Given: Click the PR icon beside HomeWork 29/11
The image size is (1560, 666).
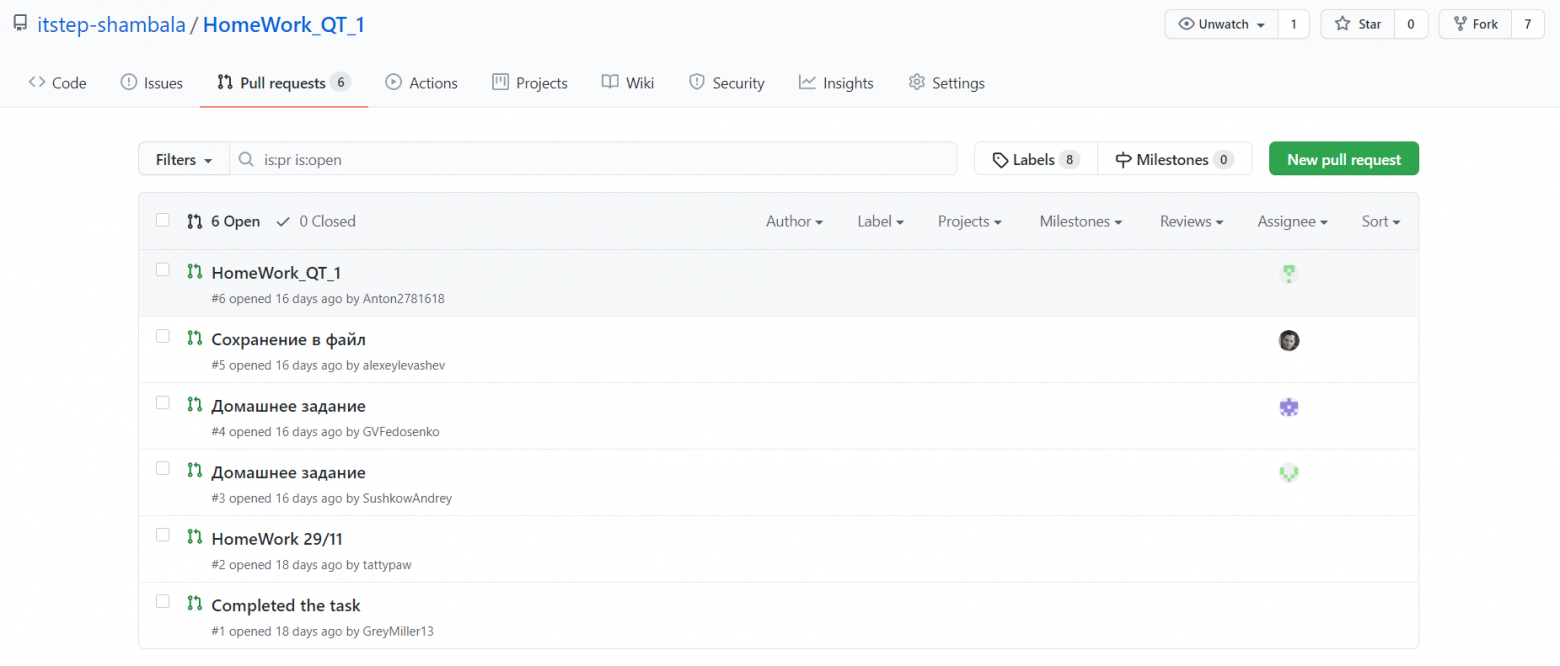Looking at the screenshot, I should coord(195,537).
